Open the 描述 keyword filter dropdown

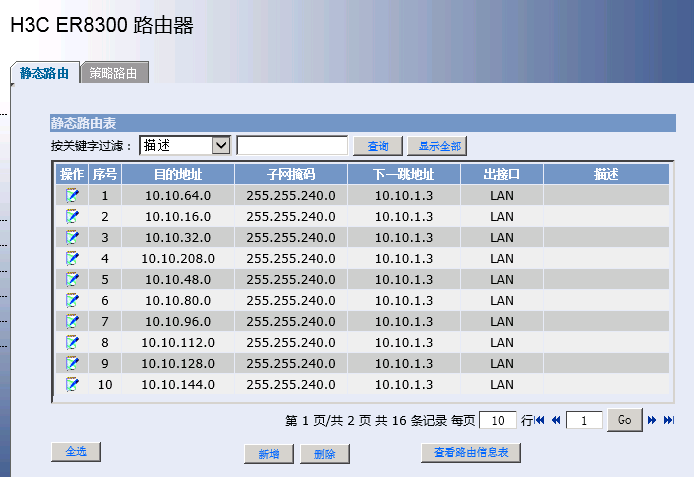pyautogui.click(x=185, y=145)
